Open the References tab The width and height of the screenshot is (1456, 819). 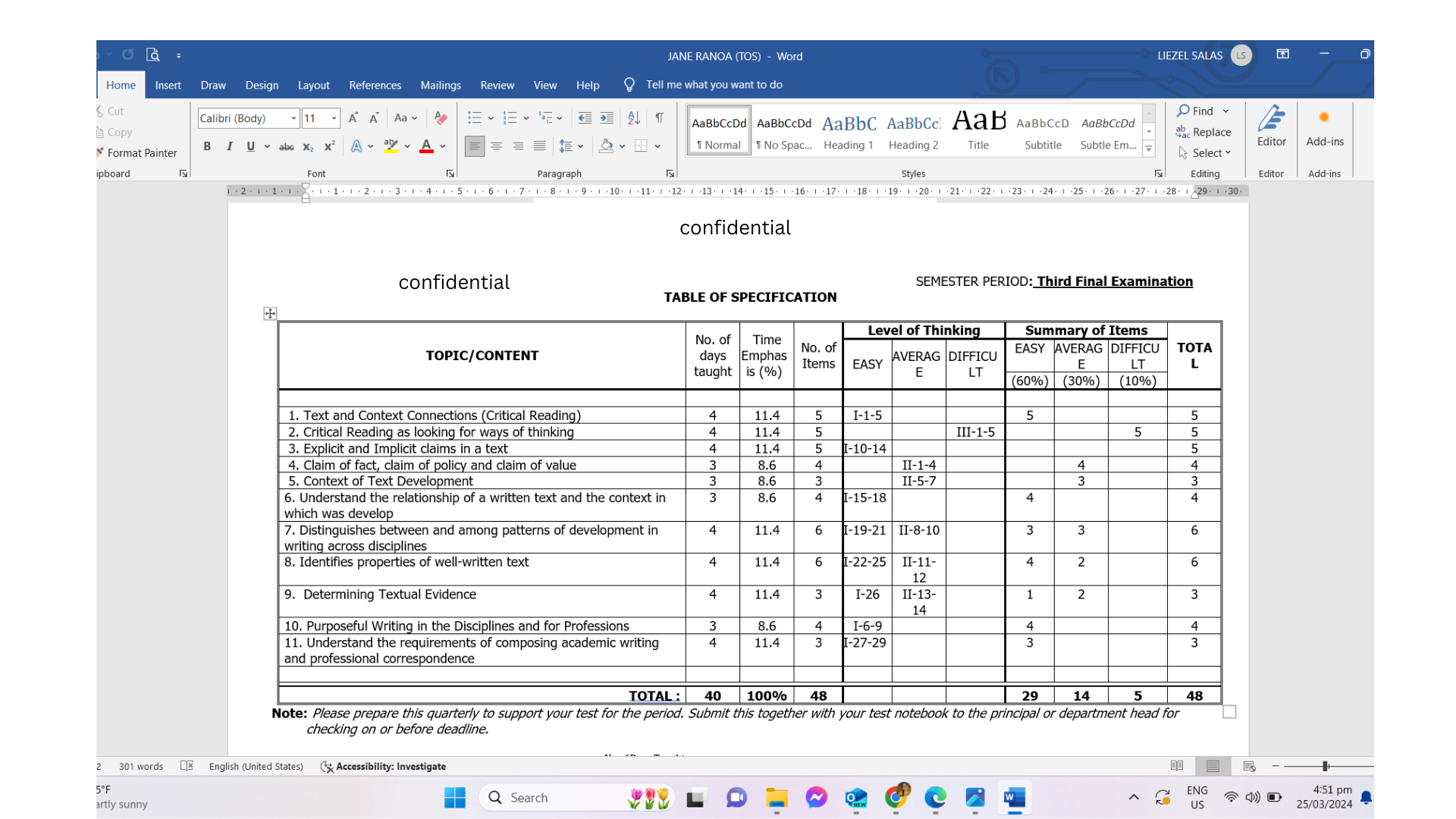pos(375,85)
